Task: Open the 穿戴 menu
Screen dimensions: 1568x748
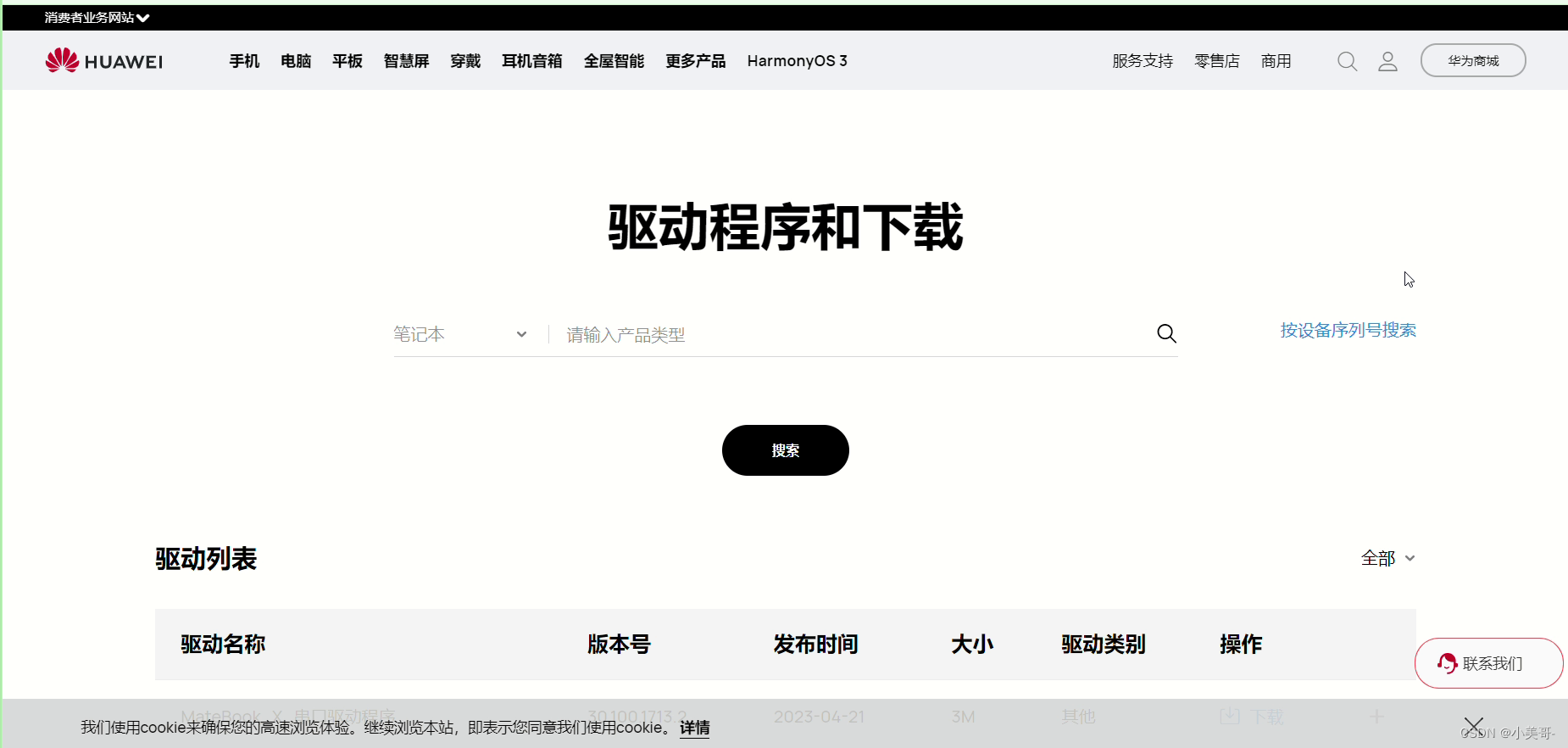Action: [465, 61]
